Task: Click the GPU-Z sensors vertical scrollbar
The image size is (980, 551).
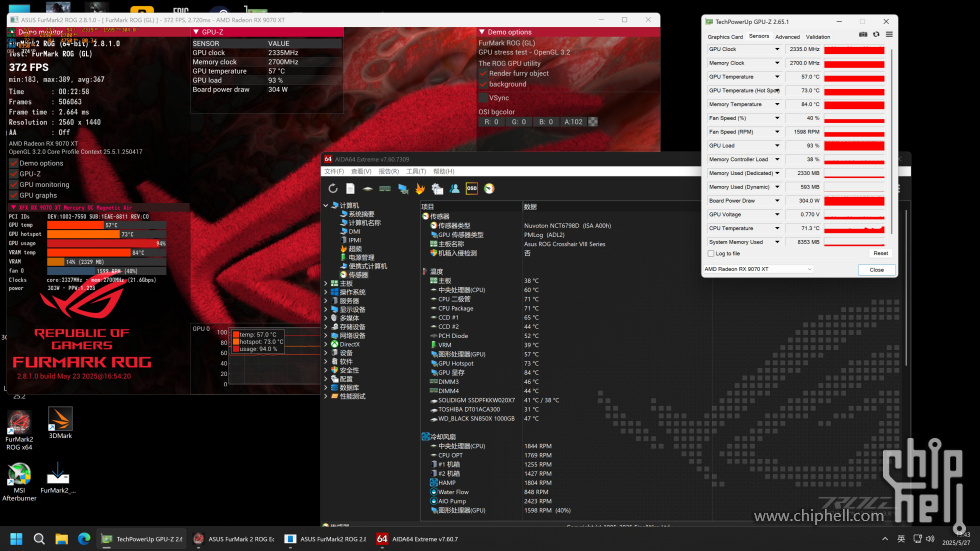Action: click(x=892, y=141)
